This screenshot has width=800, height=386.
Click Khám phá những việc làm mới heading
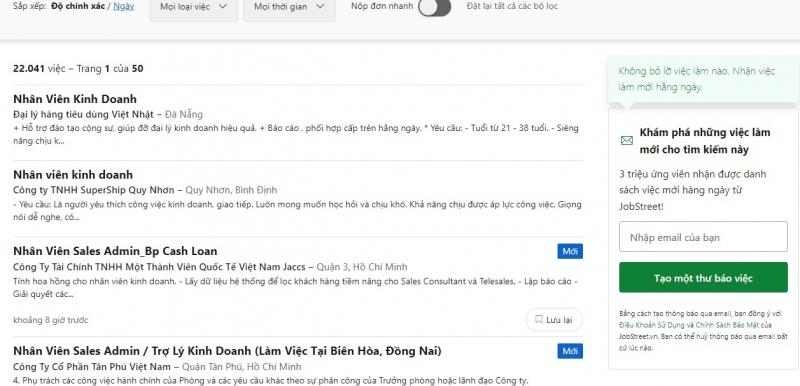[x=705, y=141]
